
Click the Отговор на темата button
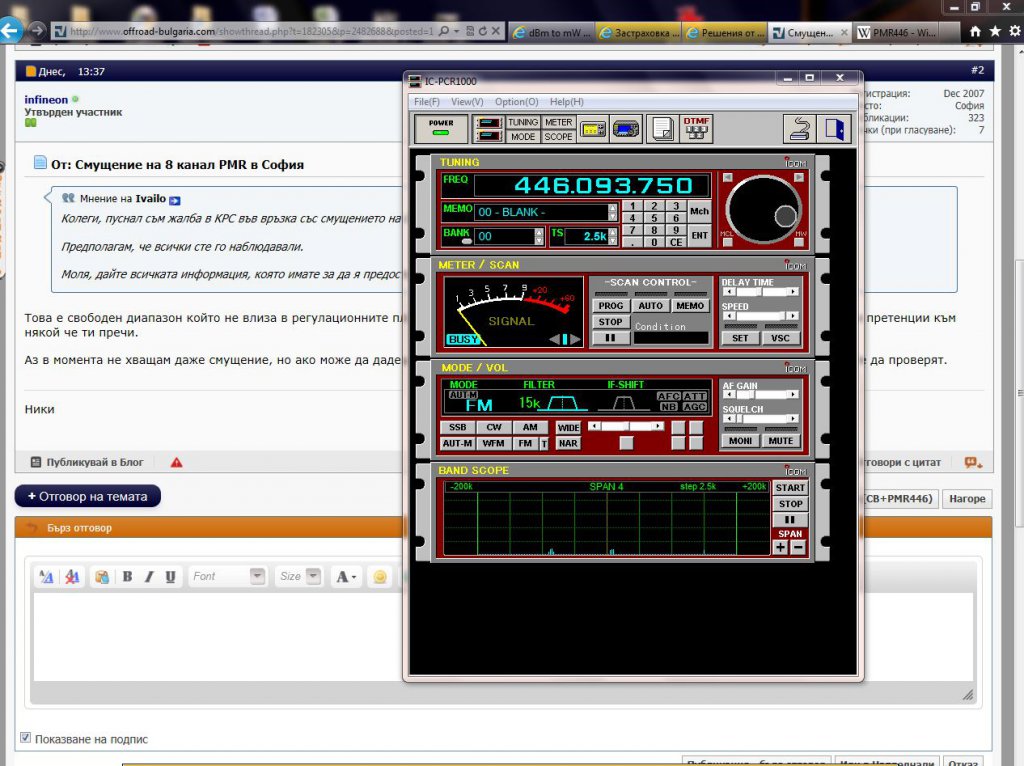point(87,496)
